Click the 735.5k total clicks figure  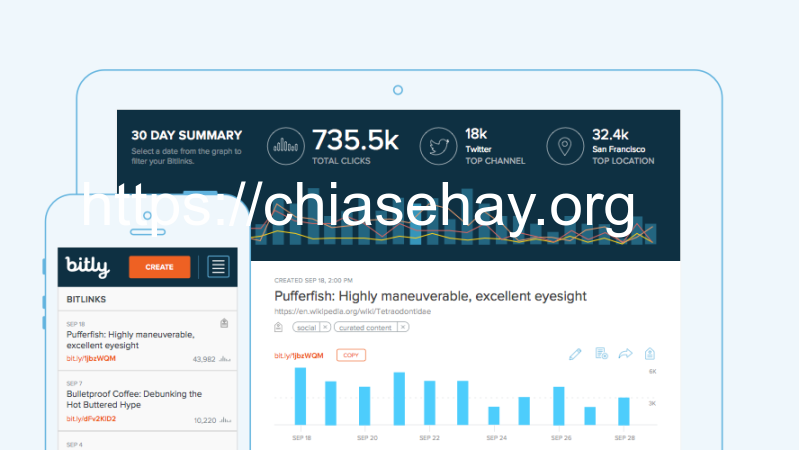[355, 140]
